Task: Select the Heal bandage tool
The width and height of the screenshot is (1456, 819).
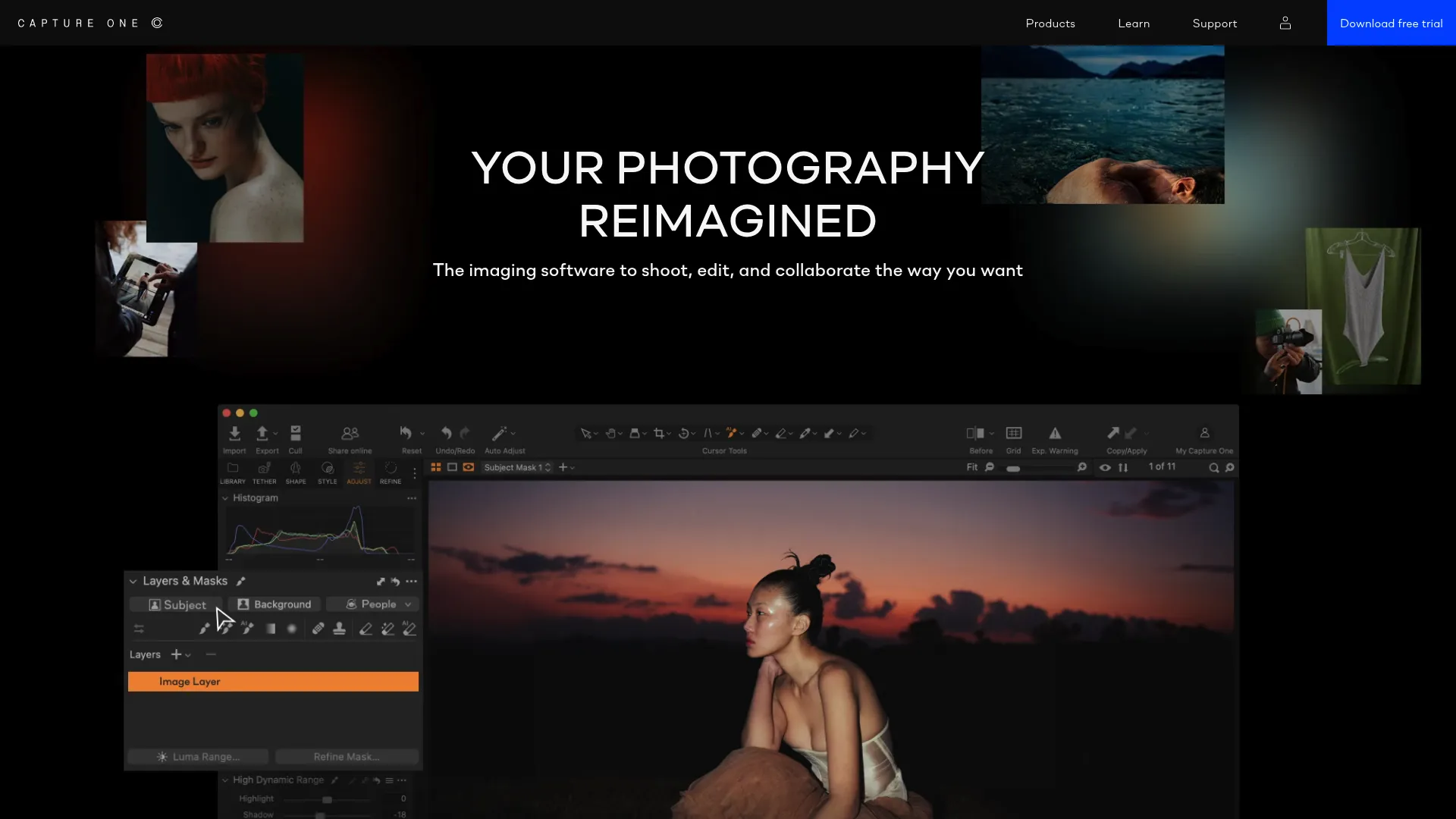Action: 318,628
